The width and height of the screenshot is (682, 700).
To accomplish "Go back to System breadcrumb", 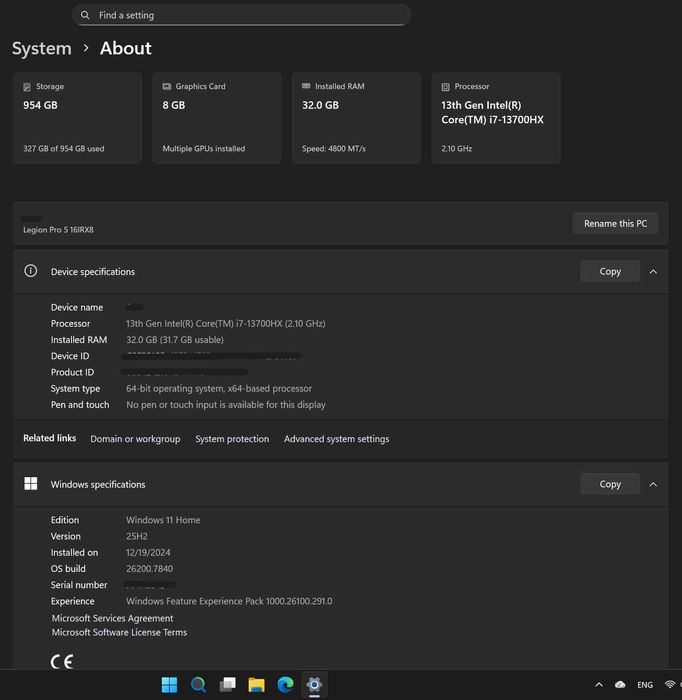I will pyautogui.click(x=42, y=48).
